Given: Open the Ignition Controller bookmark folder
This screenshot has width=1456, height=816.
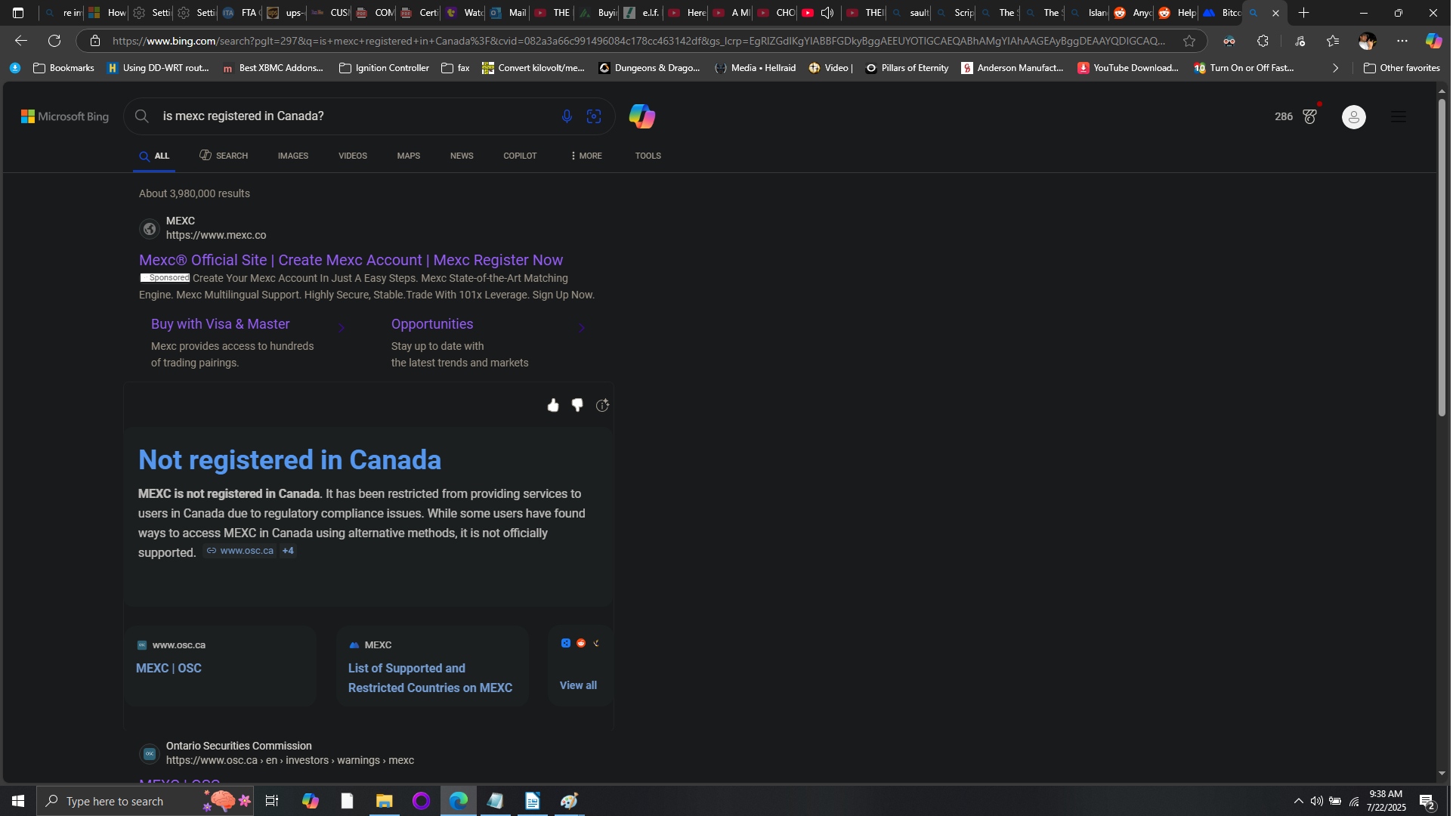Looking at the screenshot, I should [384, 68].
